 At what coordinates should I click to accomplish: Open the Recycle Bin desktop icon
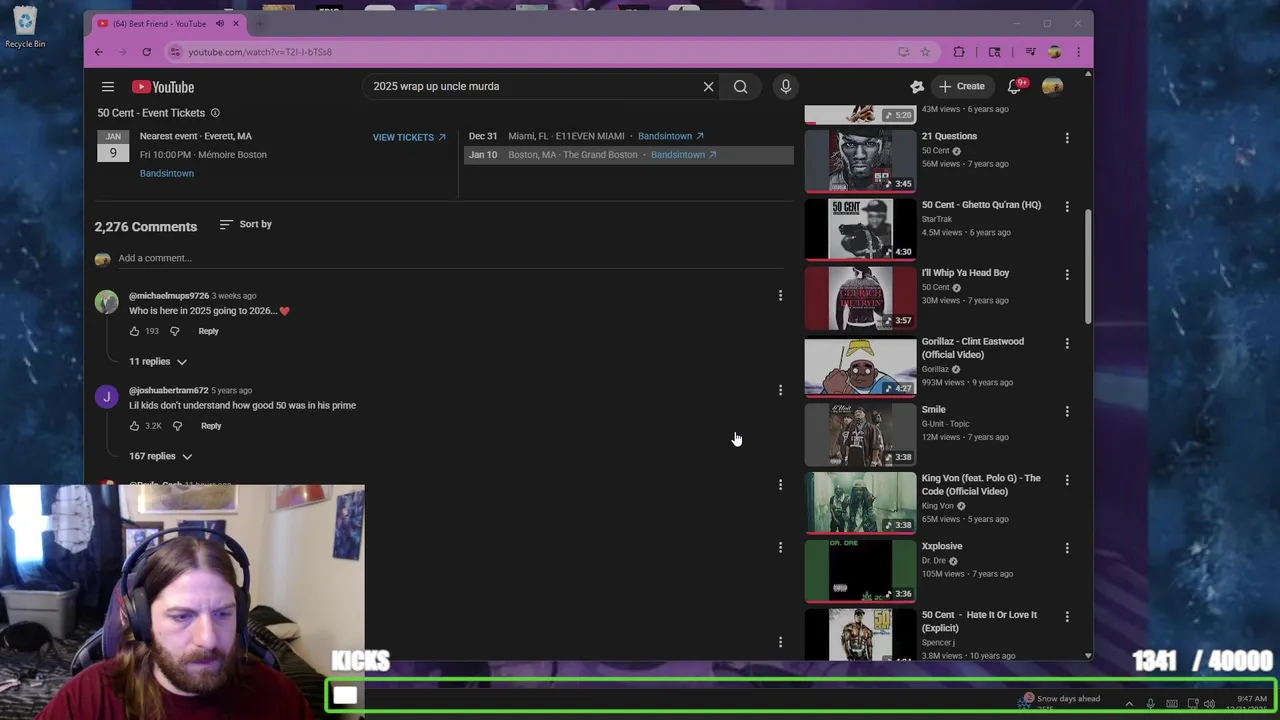coord(24,28)
